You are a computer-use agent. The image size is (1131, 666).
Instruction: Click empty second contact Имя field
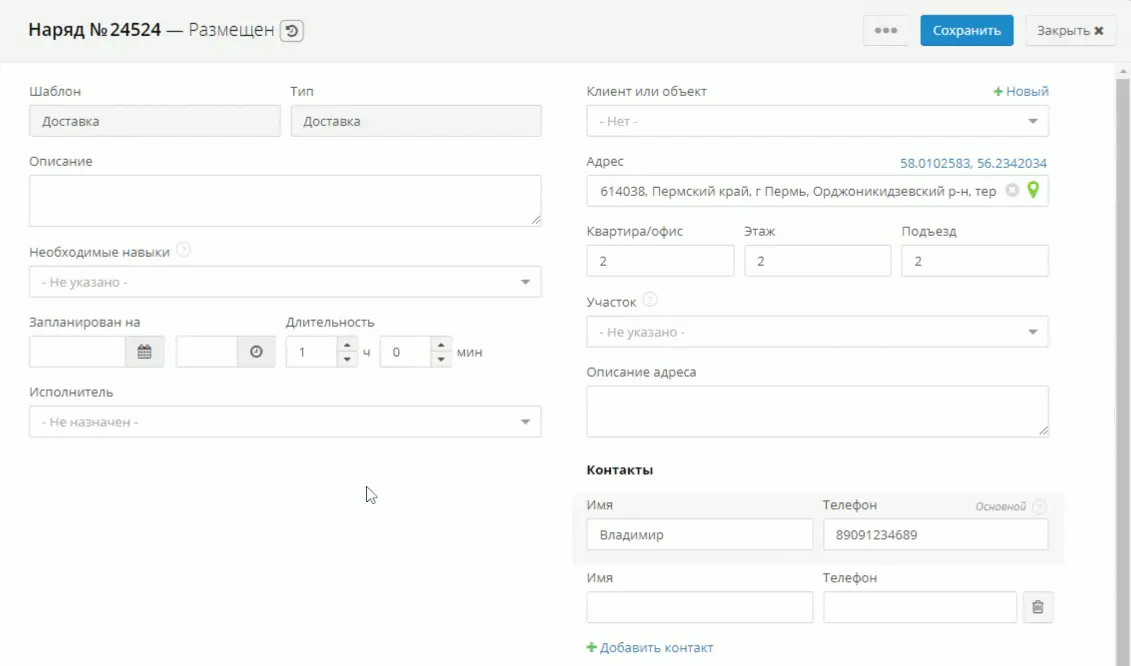pyautogui.click(x=700, y=608)
